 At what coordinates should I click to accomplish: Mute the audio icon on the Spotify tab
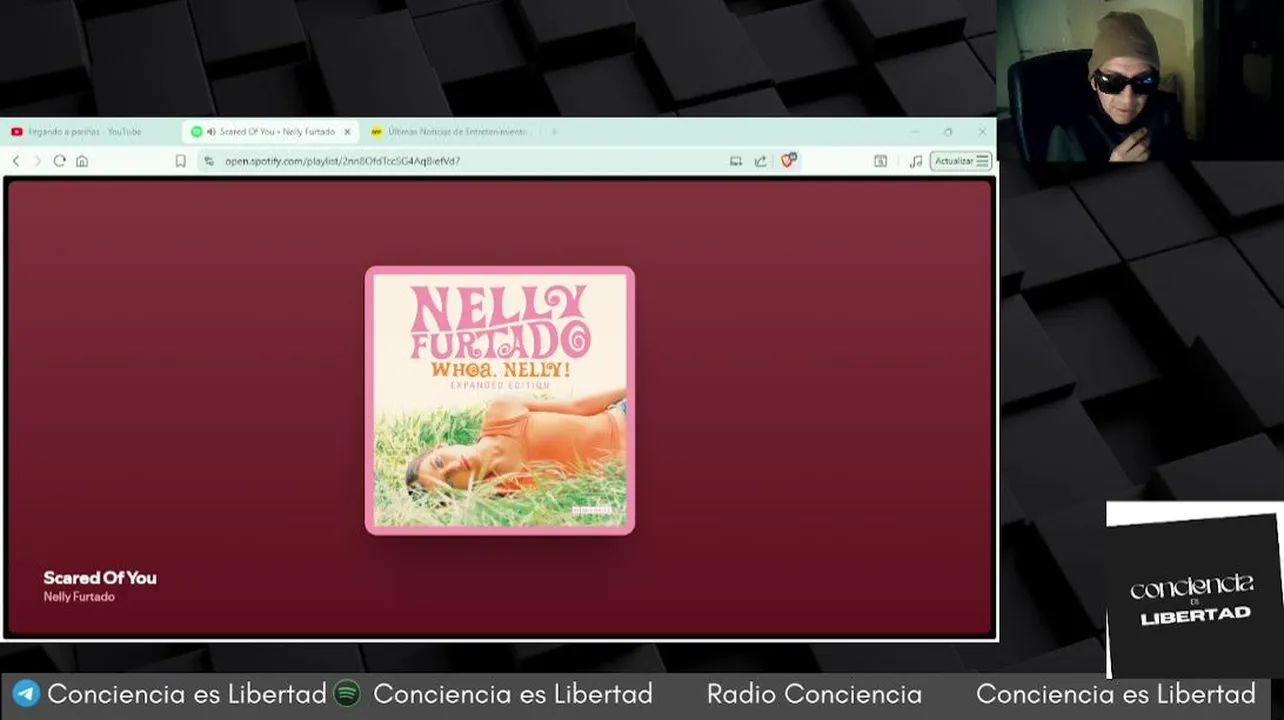click(211, 132)
